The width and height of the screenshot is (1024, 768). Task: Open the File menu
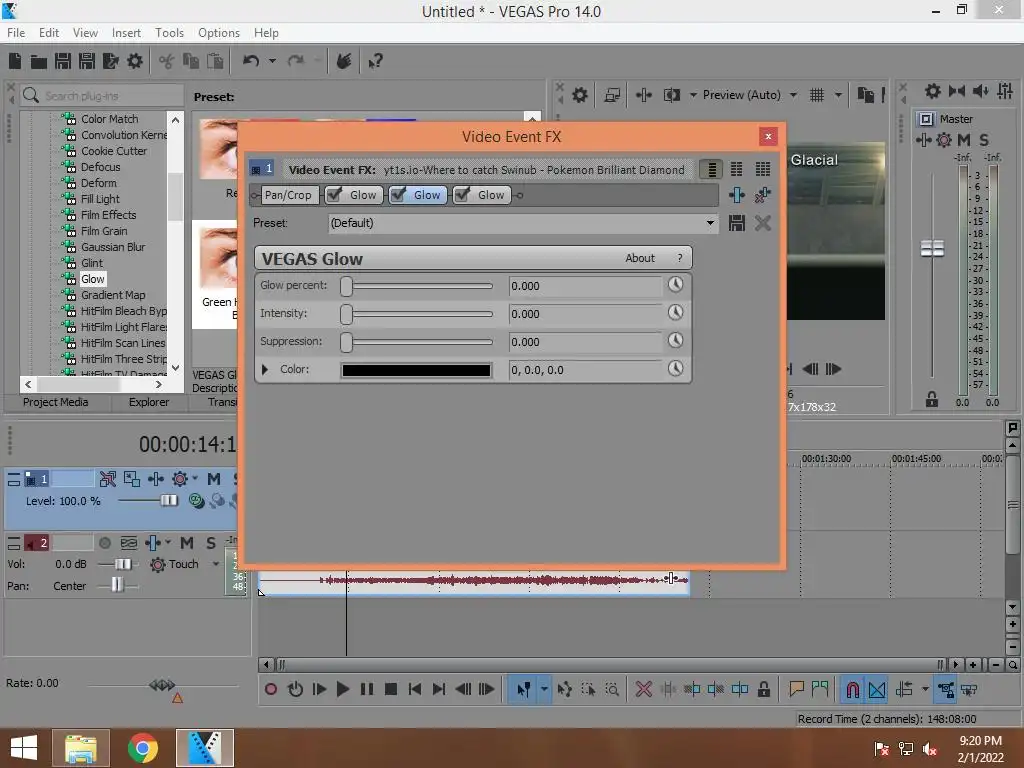point(16,33)
